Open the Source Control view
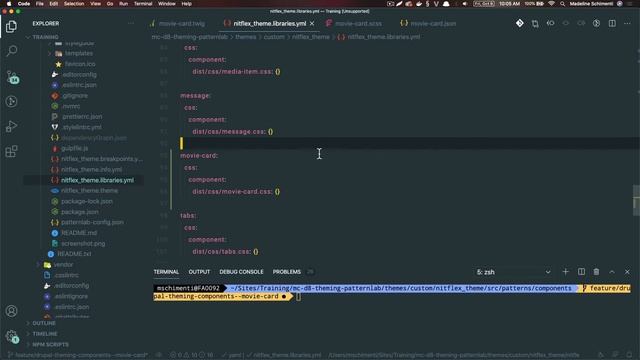This screenshot has height=360, width=640. click(x=12, y=76)
